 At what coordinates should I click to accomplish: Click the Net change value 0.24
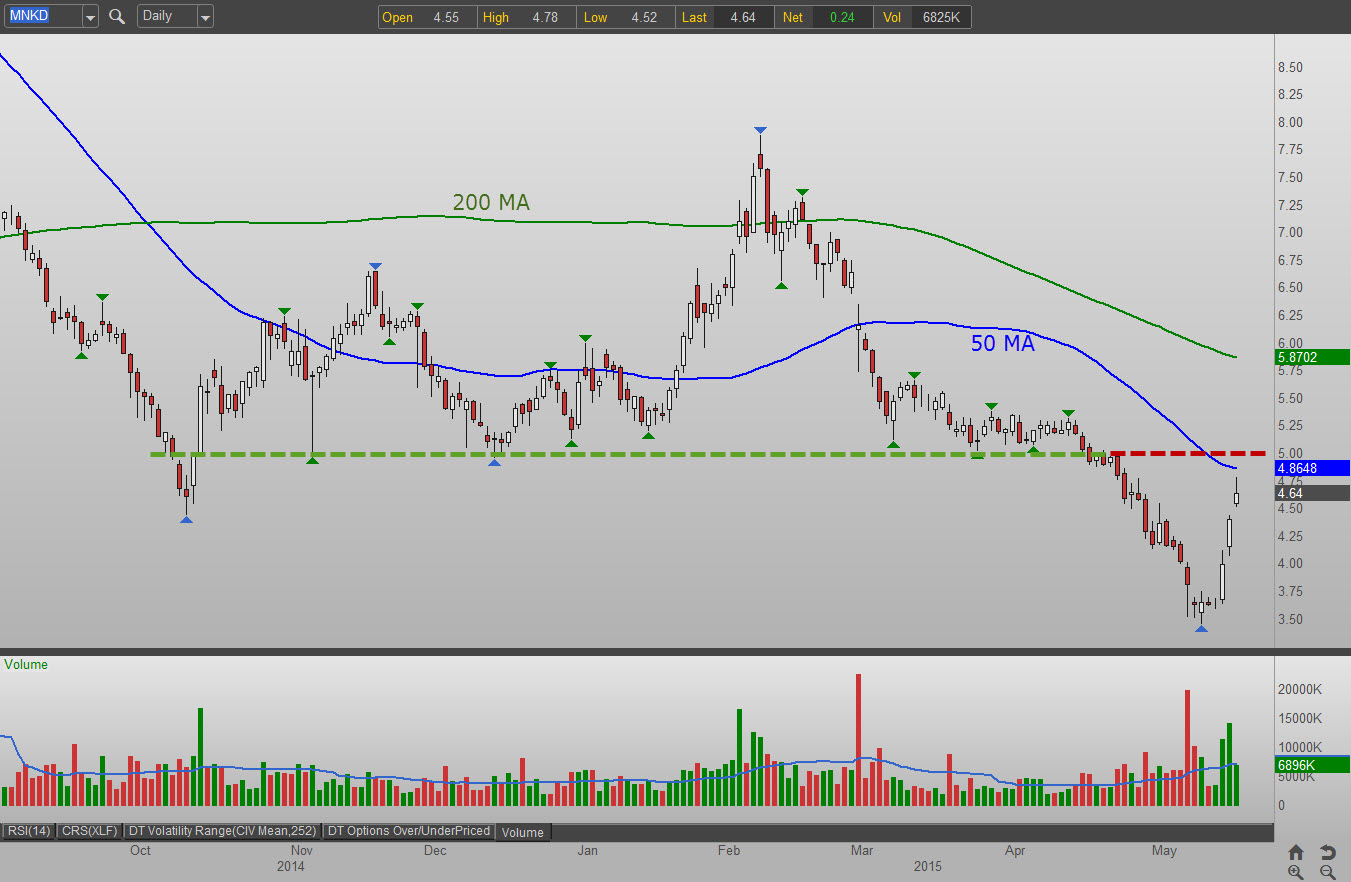[842, 17]
